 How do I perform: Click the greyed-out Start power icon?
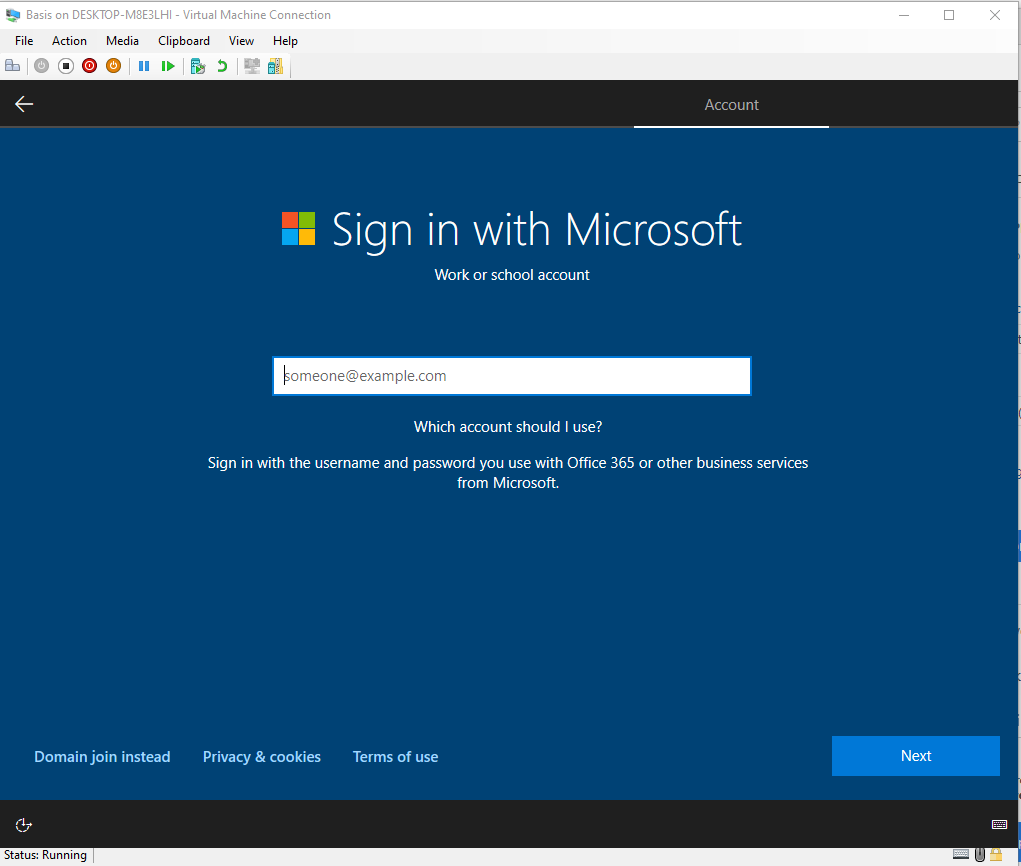[42, 66]
